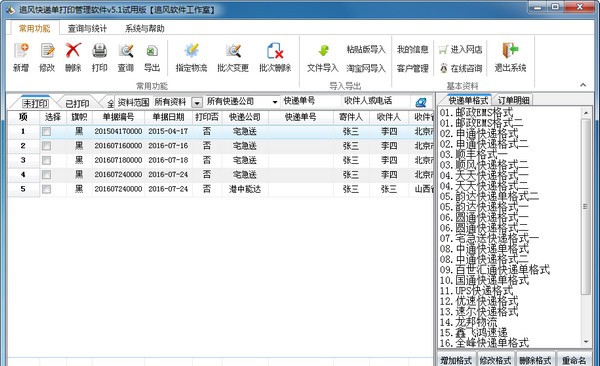Select 09.百世汇通快递单格式 in the list
The height and width of the screenshot is (366, 600).
click(x=494, y=270)
